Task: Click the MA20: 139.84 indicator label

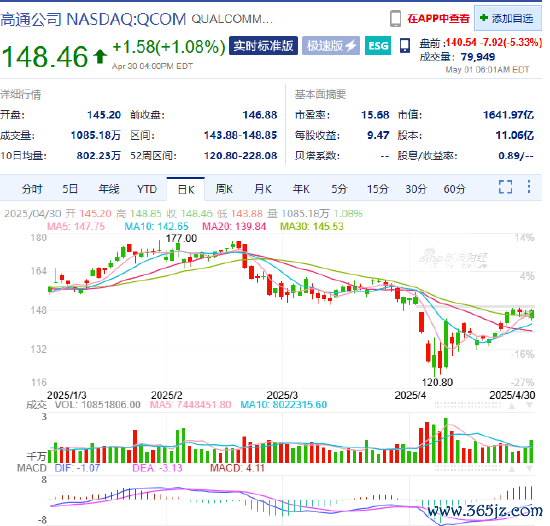Action: click(x=234, y=226)
